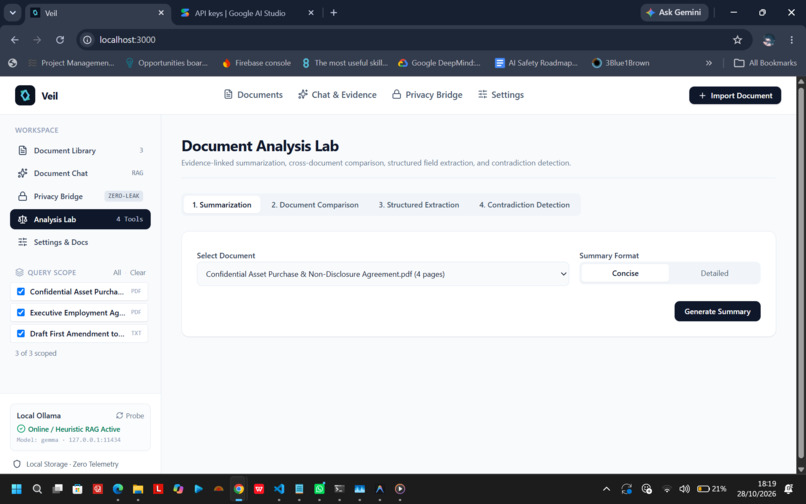Open File Explorer from the taskbar
Image resolution: width=806 pixels, height=504 pixels.
click(138, 489)
